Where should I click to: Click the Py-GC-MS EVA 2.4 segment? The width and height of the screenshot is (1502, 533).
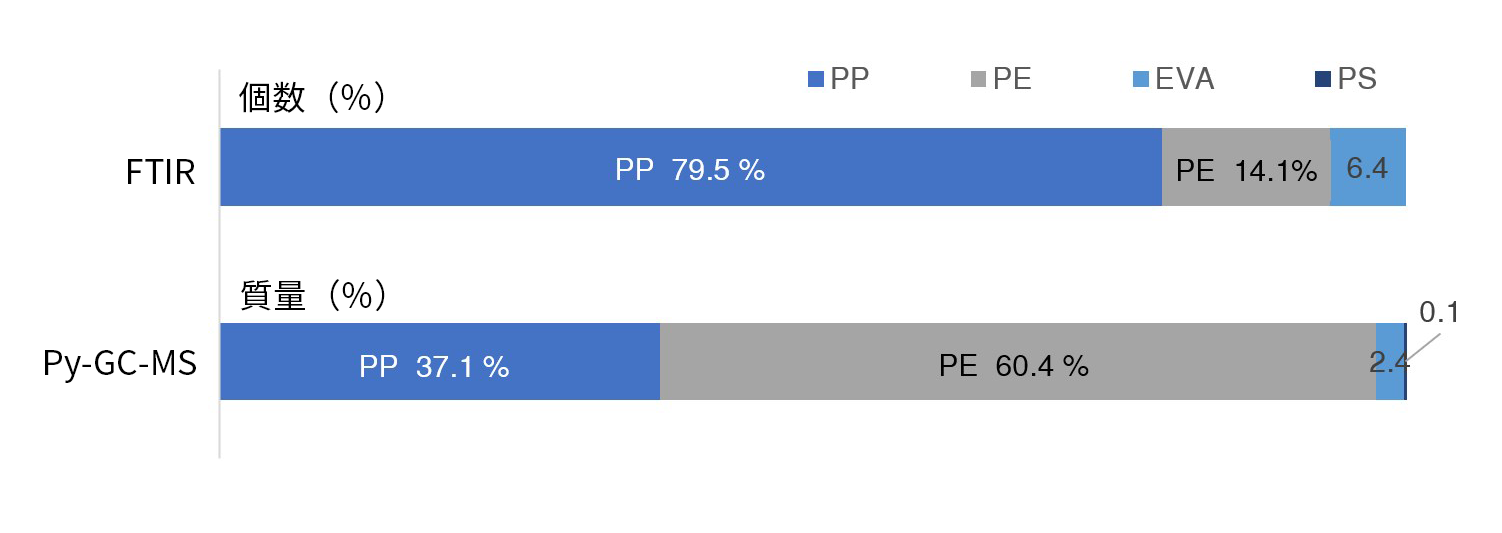(1390, 361)
